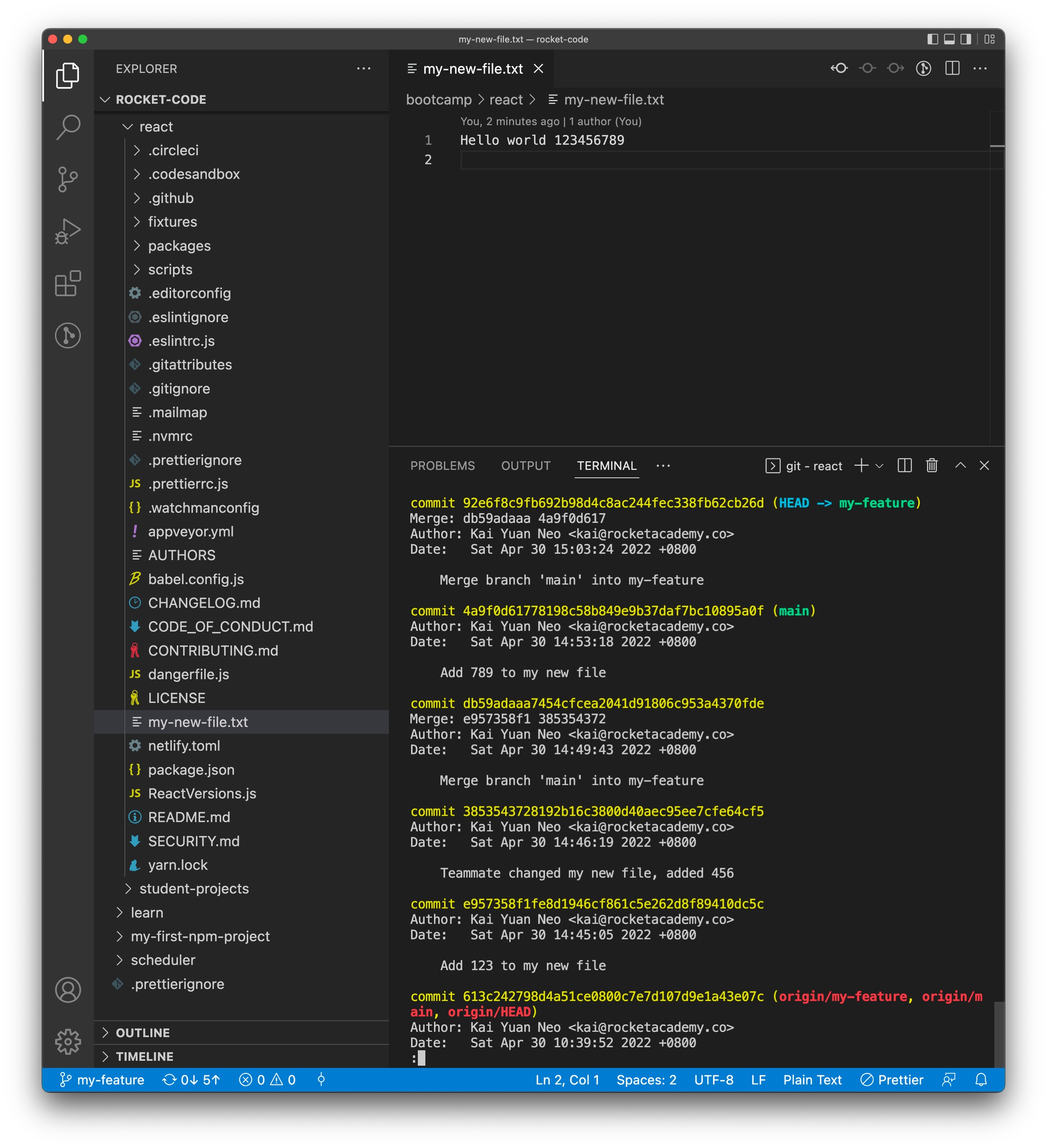Screen dimensions: 1047x1148
Task: Open the Run and Debug view
Action: point(68,231)
